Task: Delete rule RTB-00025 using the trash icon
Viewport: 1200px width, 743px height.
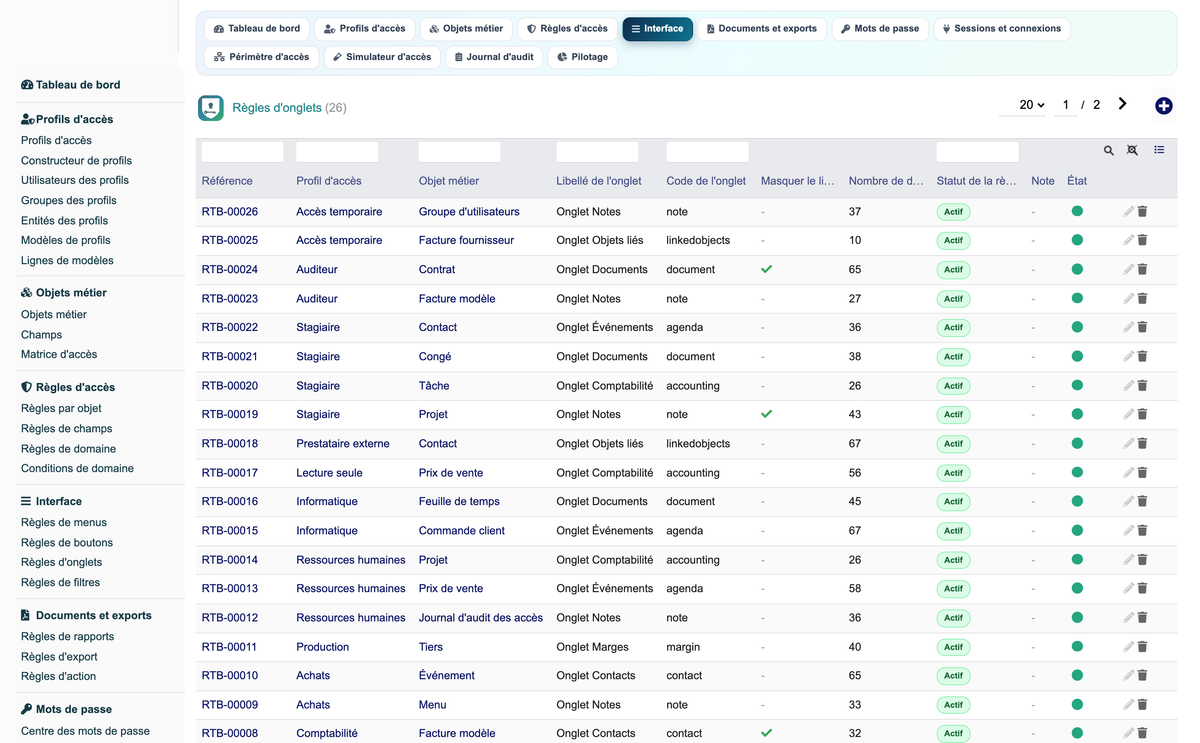Action: pyautogui.click(x=1142, y=240)
